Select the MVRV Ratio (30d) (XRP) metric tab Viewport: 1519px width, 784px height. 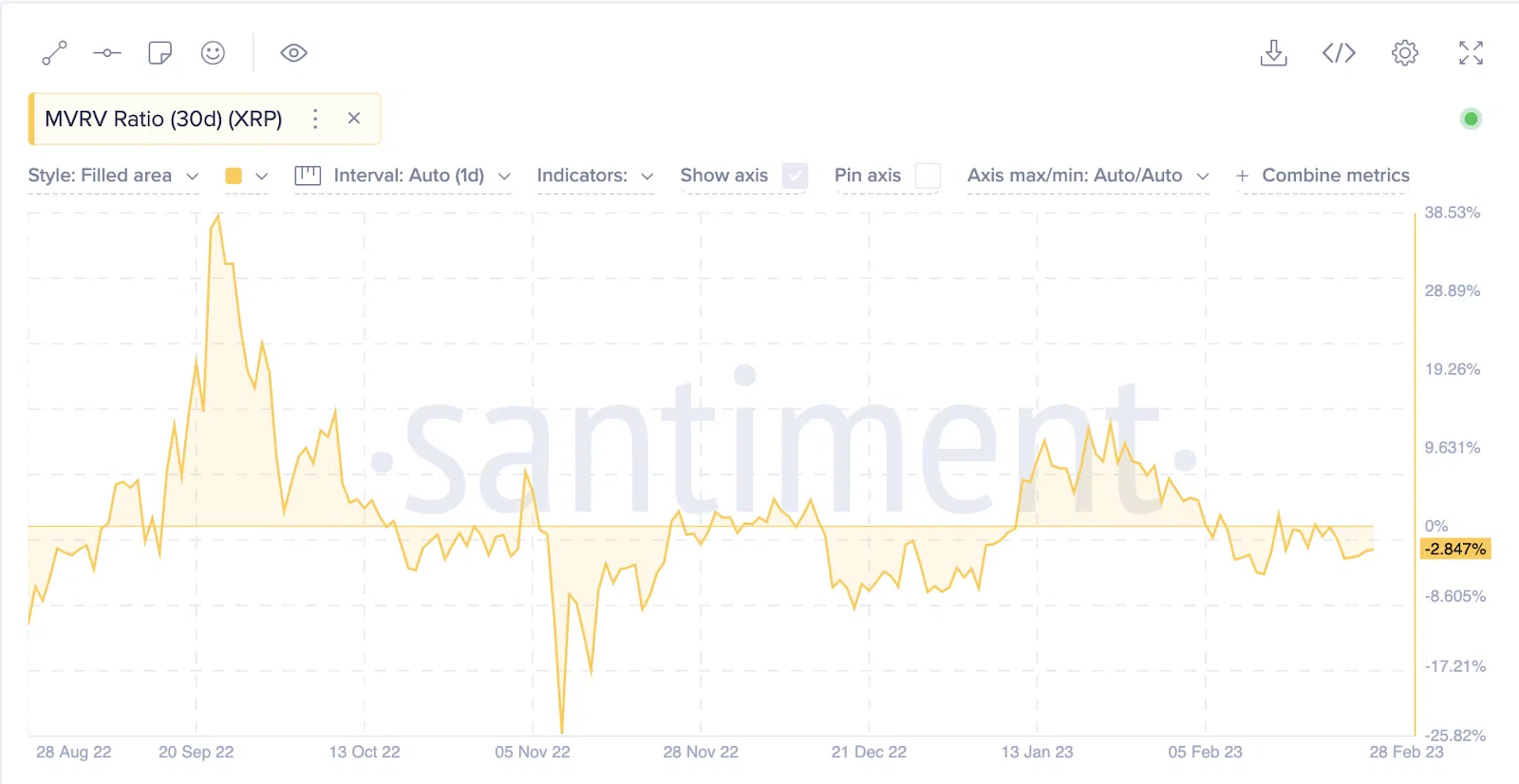163,119
